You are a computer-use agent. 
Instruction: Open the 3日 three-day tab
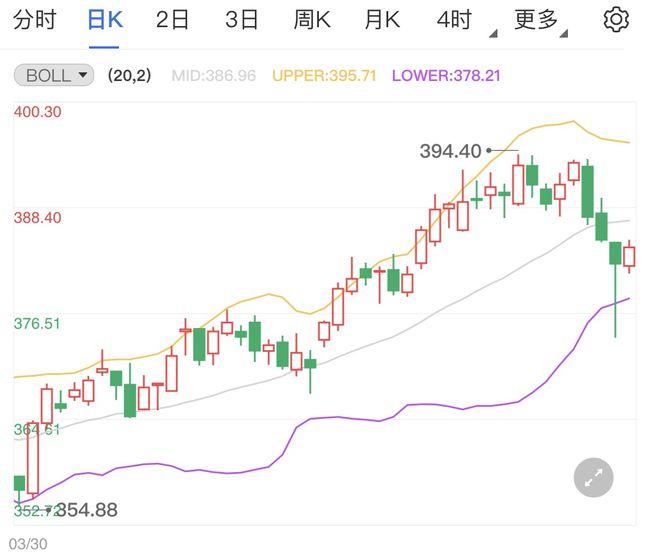pos(242,20)
